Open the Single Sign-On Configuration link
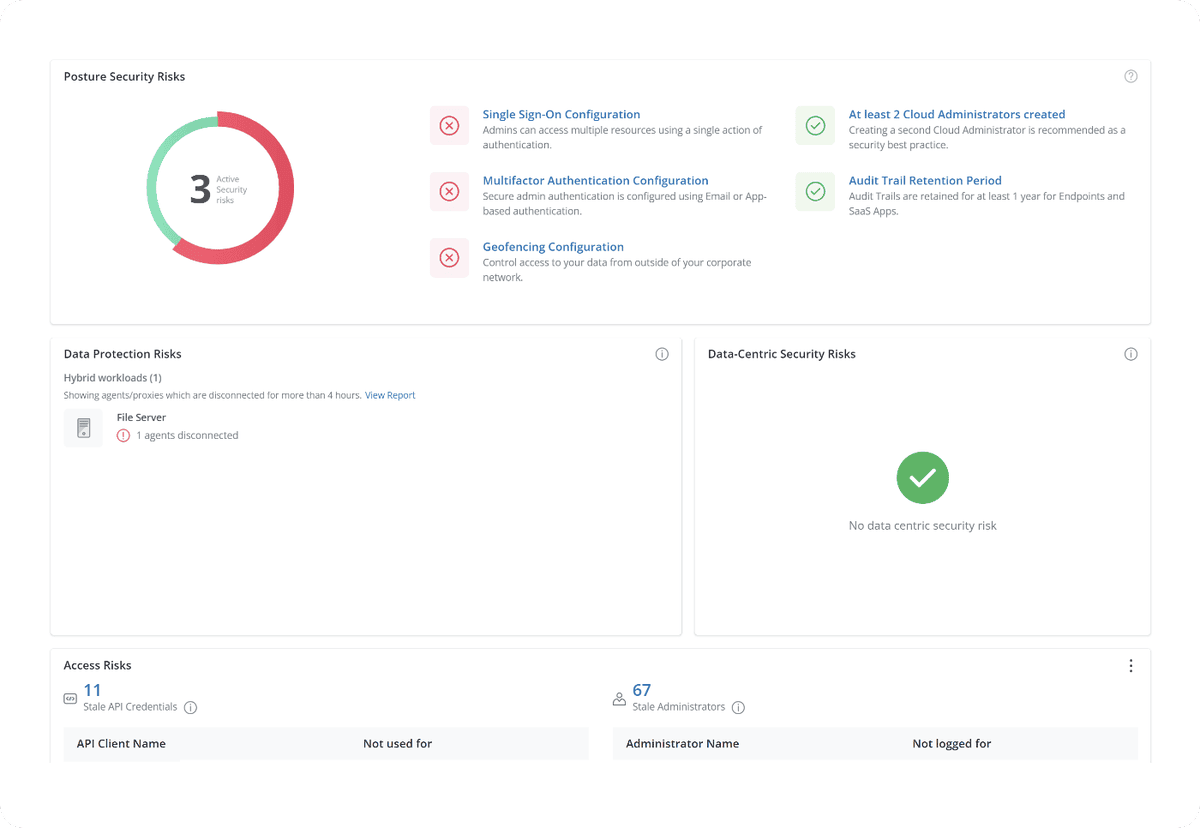Image resolution: width=1200 pixels, height=828 pixels. (561, 114)
